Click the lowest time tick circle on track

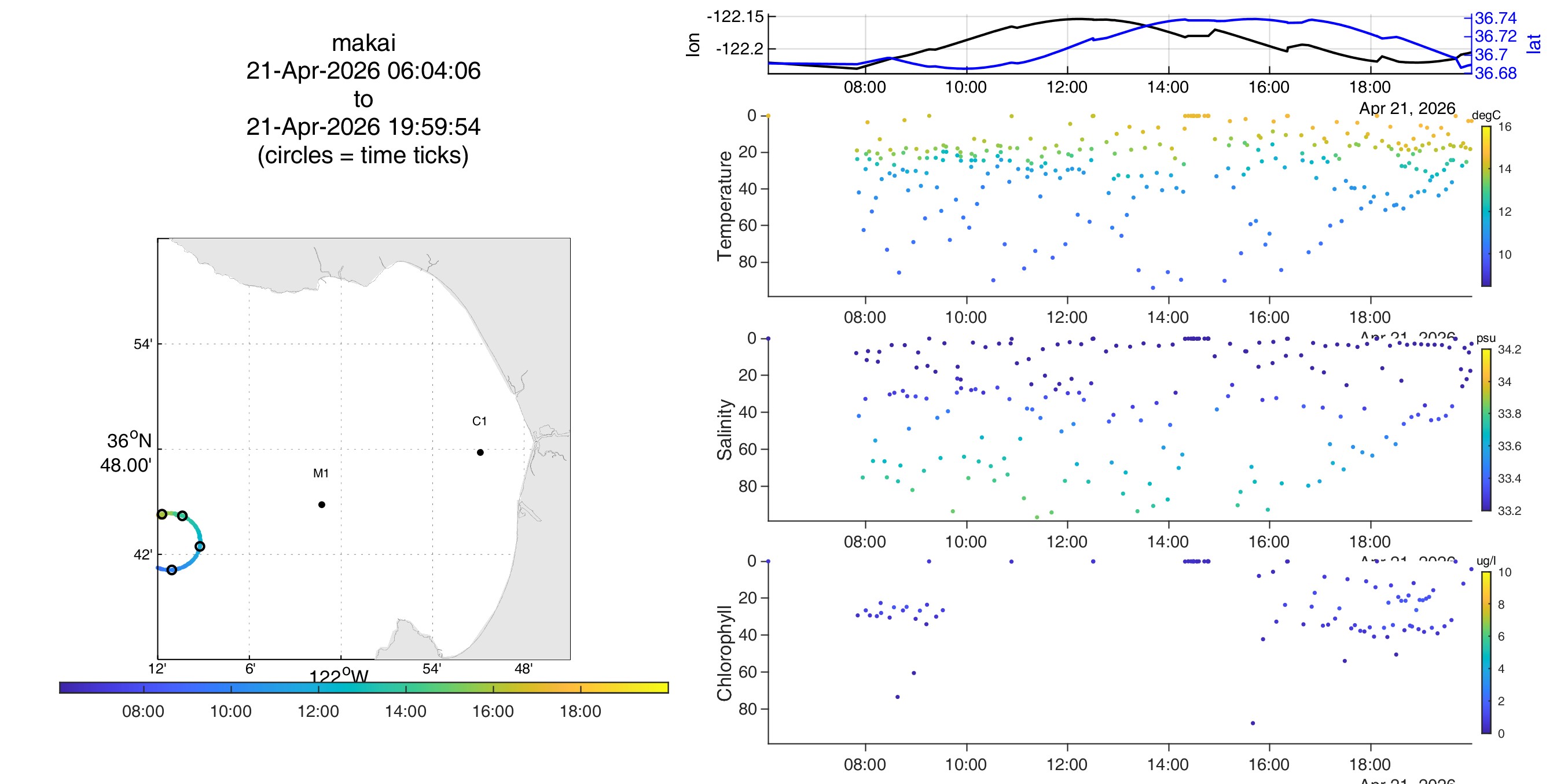click(172, 570)
